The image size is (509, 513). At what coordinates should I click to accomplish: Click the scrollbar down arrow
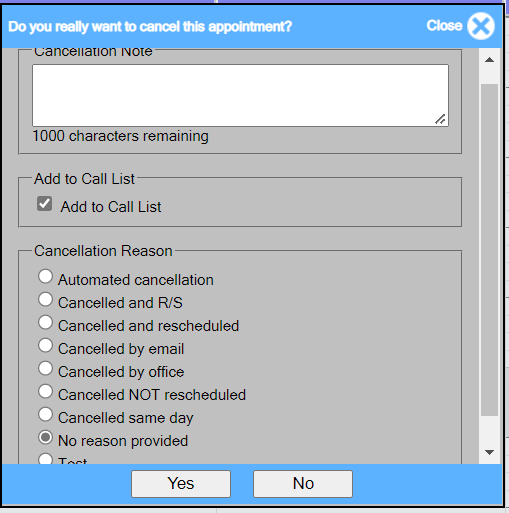pyautogui.click(x=489, y=452)
